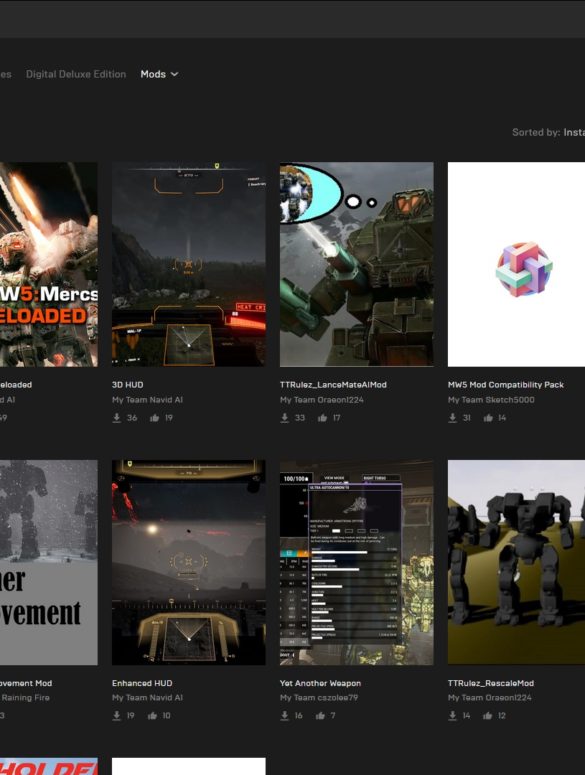The image size is (585, 775).
Task: Click download icon under TTRulez_LanceMateAIMod
Action: [285, 418]
